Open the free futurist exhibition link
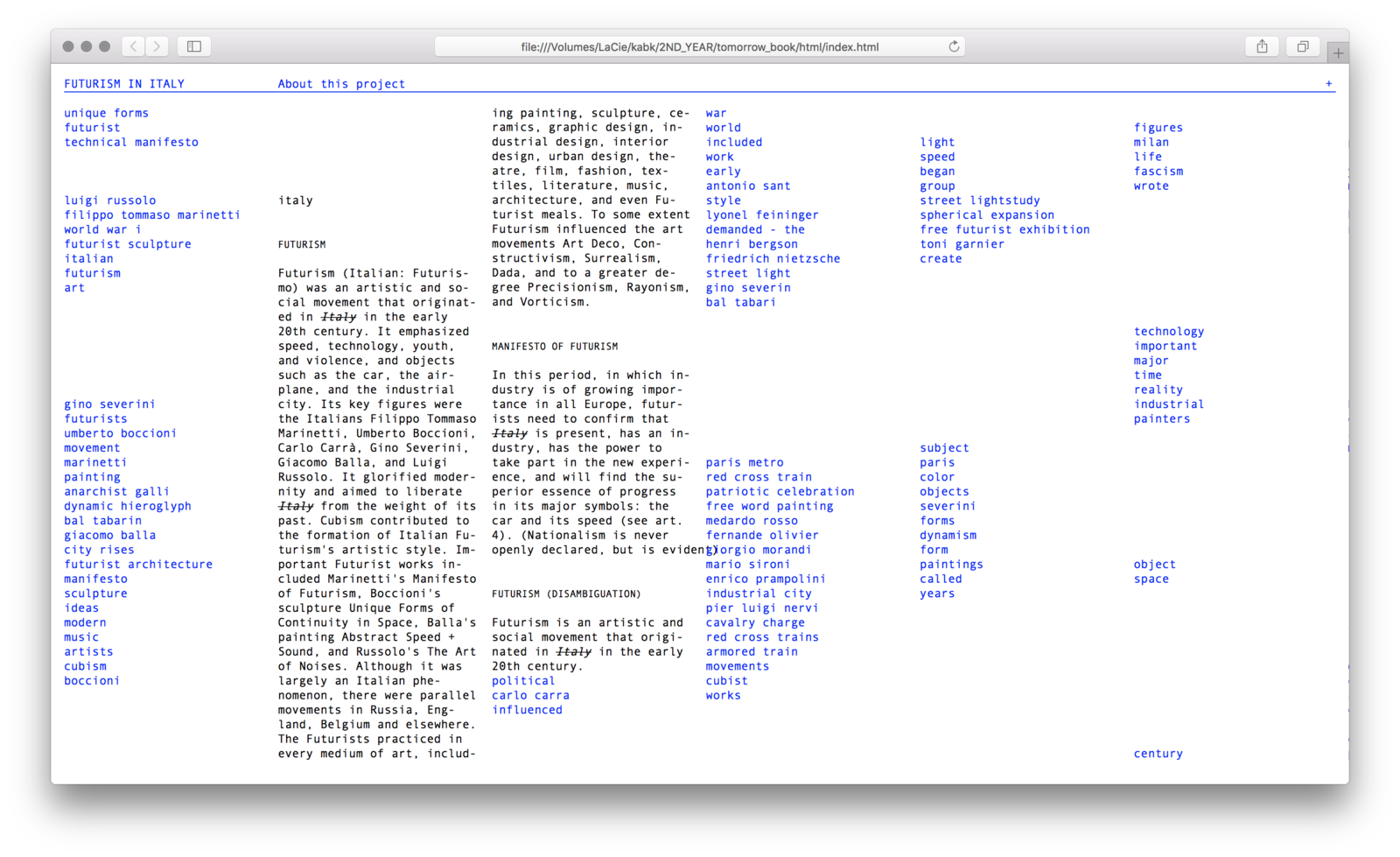 pyautogui.click(x=1004, y=229)
